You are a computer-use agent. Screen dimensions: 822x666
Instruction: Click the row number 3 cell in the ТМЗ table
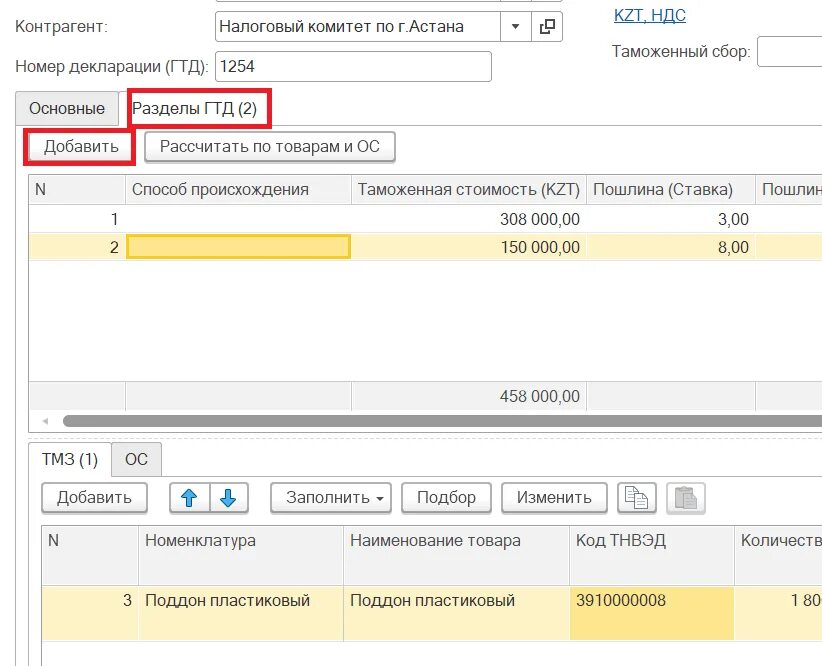pos(90,614)
